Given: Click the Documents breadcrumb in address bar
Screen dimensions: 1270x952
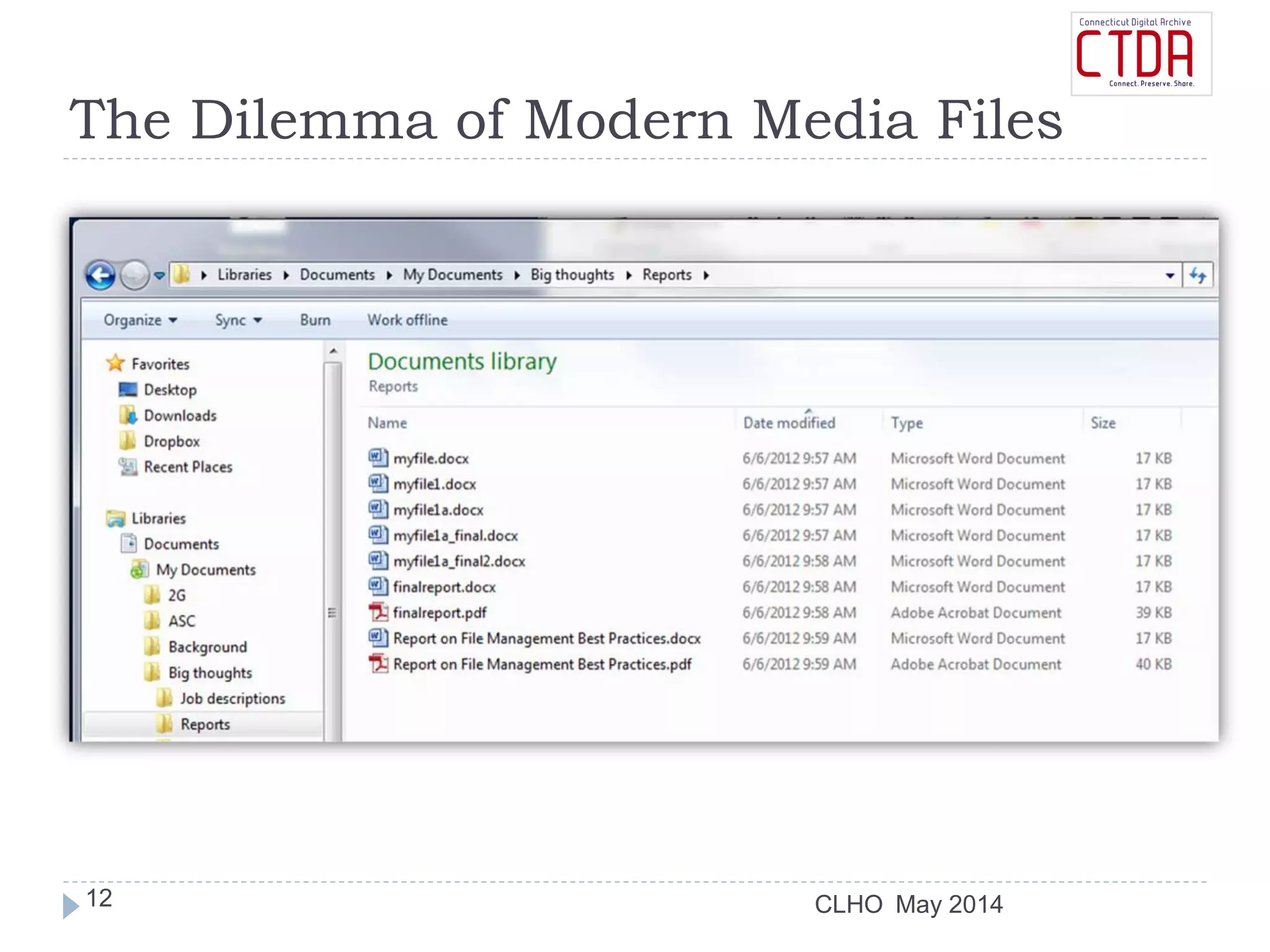Looking at the screenshot, I should click(337, 275).
